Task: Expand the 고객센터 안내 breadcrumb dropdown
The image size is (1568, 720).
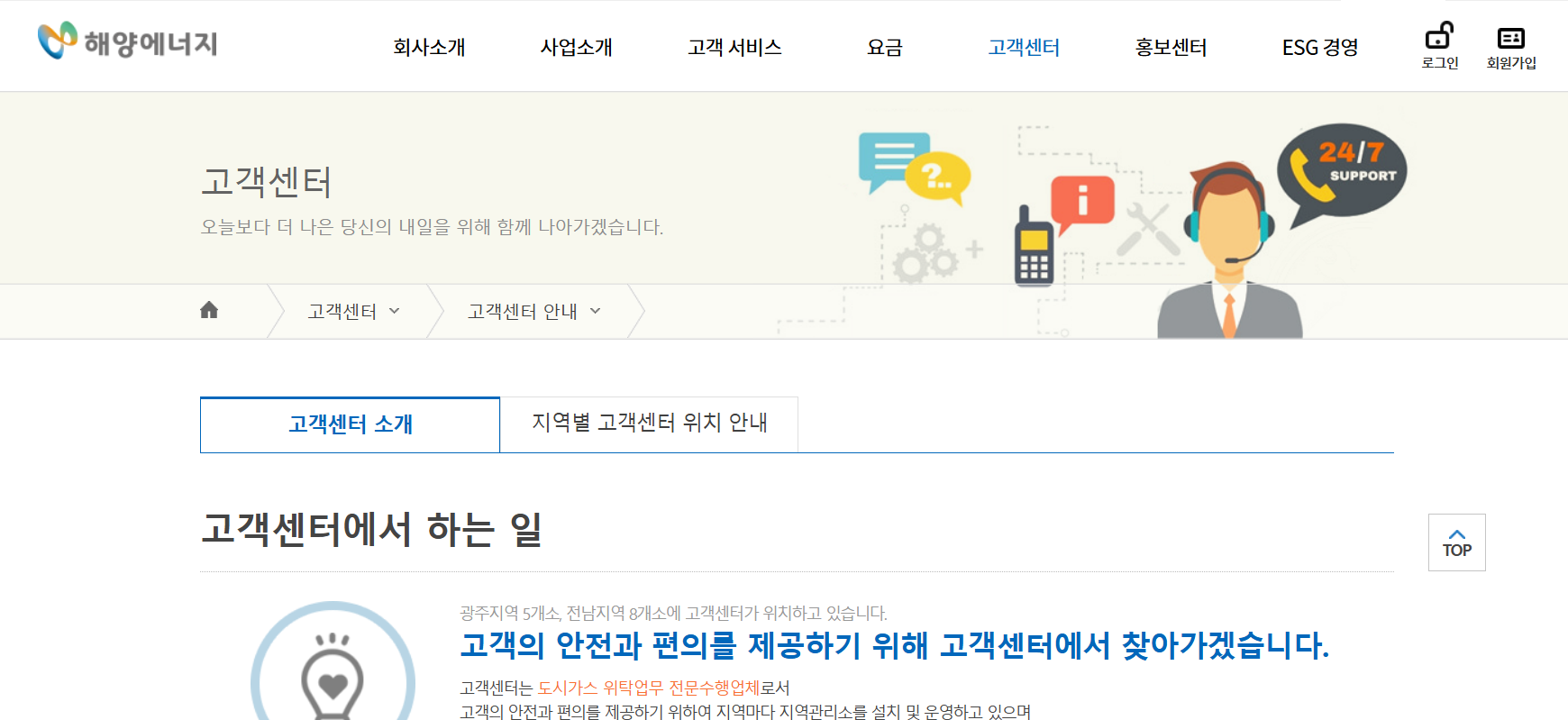Action: pos(534,311)
